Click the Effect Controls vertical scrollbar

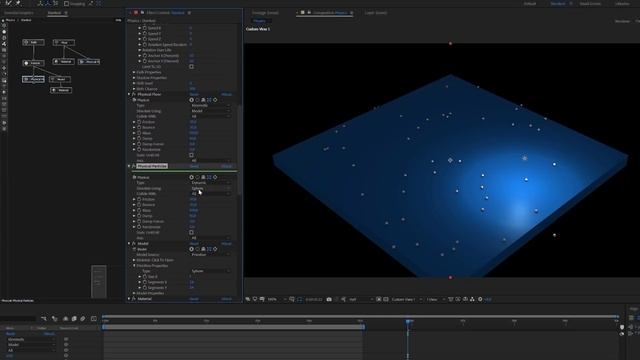(240, 150)
